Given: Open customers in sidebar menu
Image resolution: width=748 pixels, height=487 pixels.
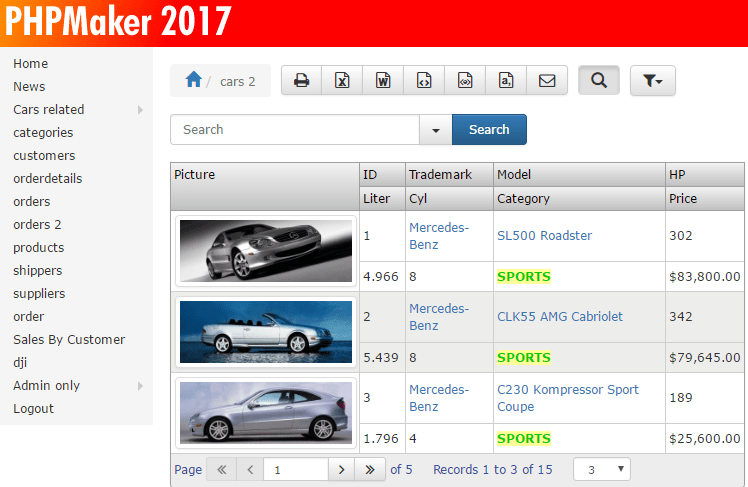Looking at the screenshot, I should click(x=44, y=155).
